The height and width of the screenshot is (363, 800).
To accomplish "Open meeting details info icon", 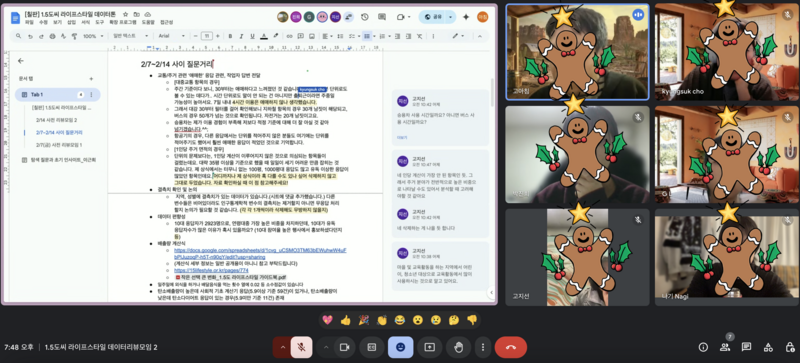I will (x=703, y=347).
